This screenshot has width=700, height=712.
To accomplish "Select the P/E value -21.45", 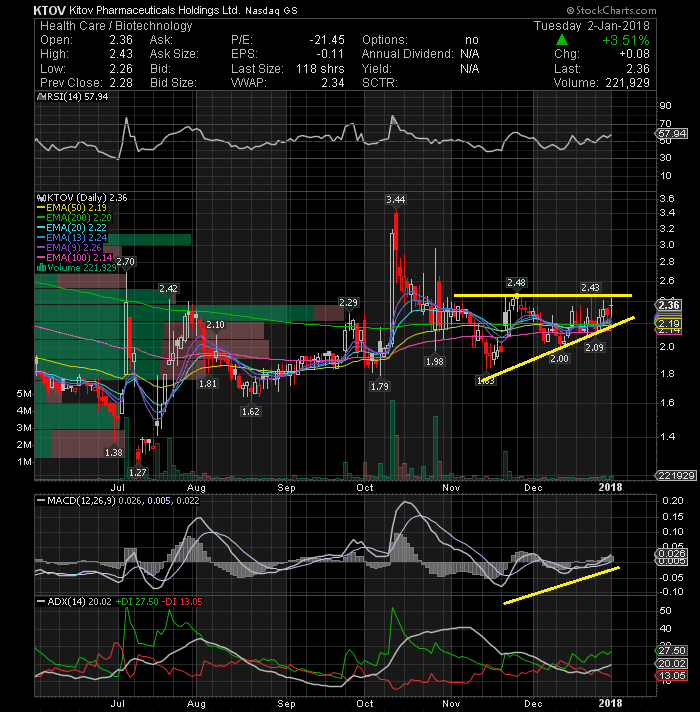I will (327, 40).
